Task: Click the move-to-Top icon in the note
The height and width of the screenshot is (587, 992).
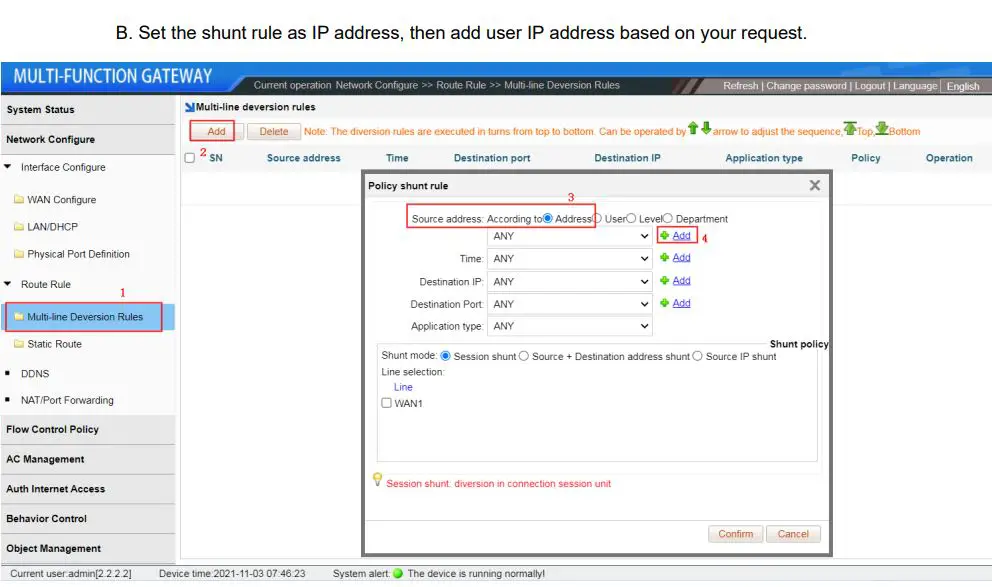Action: [x=850, y=128]
